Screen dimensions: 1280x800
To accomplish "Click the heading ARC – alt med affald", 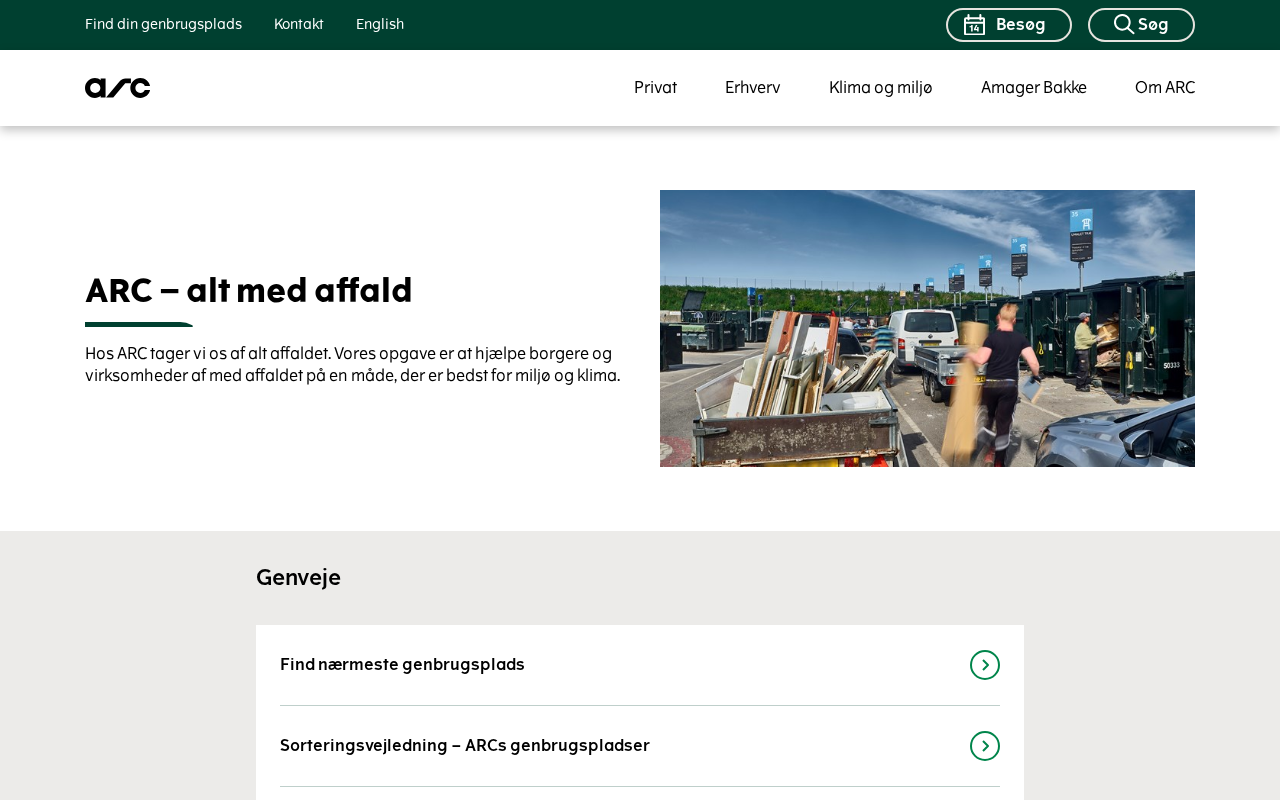I will pos(249,291).
